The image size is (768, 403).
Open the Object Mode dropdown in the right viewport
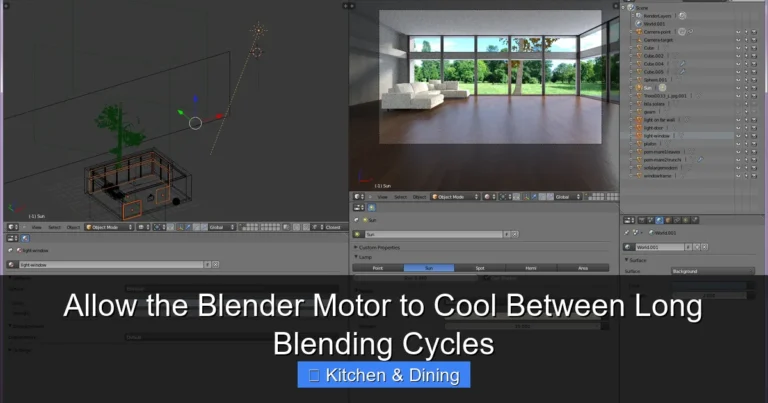click(x=455, y=197)
